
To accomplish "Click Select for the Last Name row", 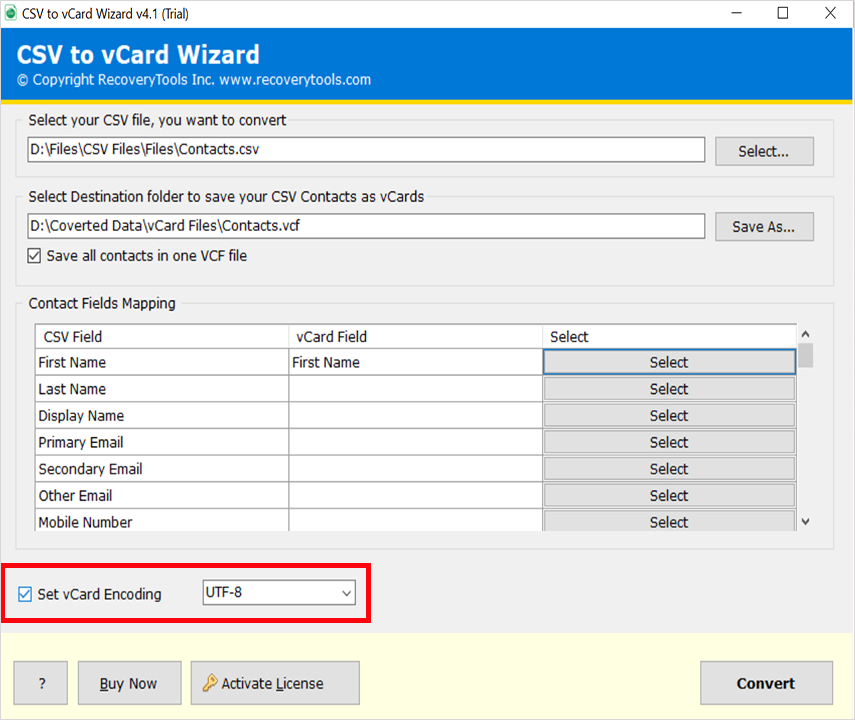I will [669, 389].
